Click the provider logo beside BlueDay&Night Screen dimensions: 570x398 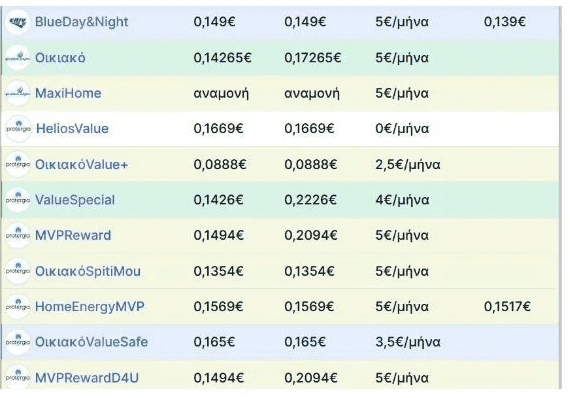(17, 22)
